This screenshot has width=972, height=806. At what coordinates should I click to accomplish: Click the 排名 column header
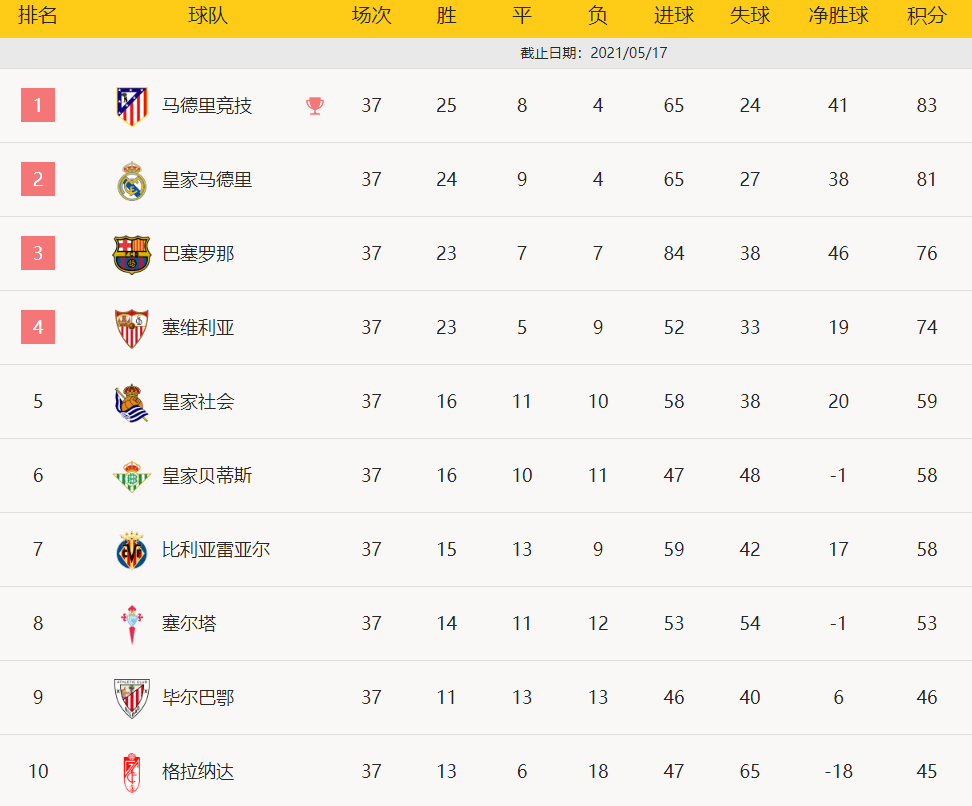coord(38,17)
